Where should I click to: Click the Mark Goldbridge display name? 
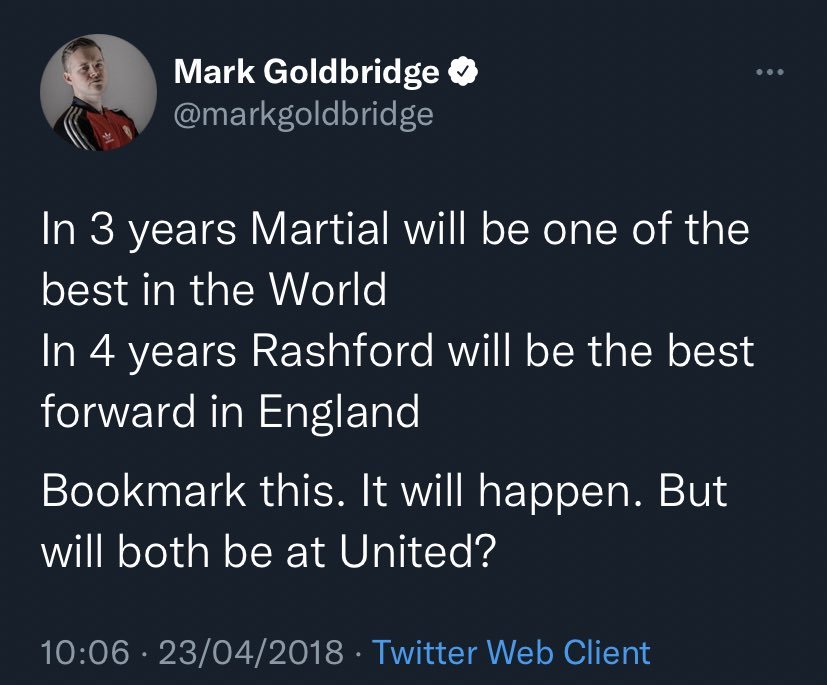click(307, 72)
